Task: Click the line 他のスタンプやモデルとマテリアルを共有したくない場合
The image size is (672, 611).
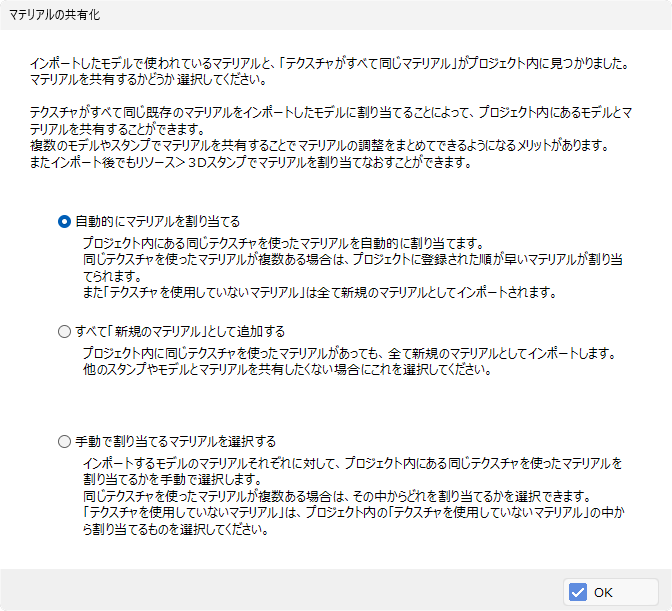Action: point(287,369)
